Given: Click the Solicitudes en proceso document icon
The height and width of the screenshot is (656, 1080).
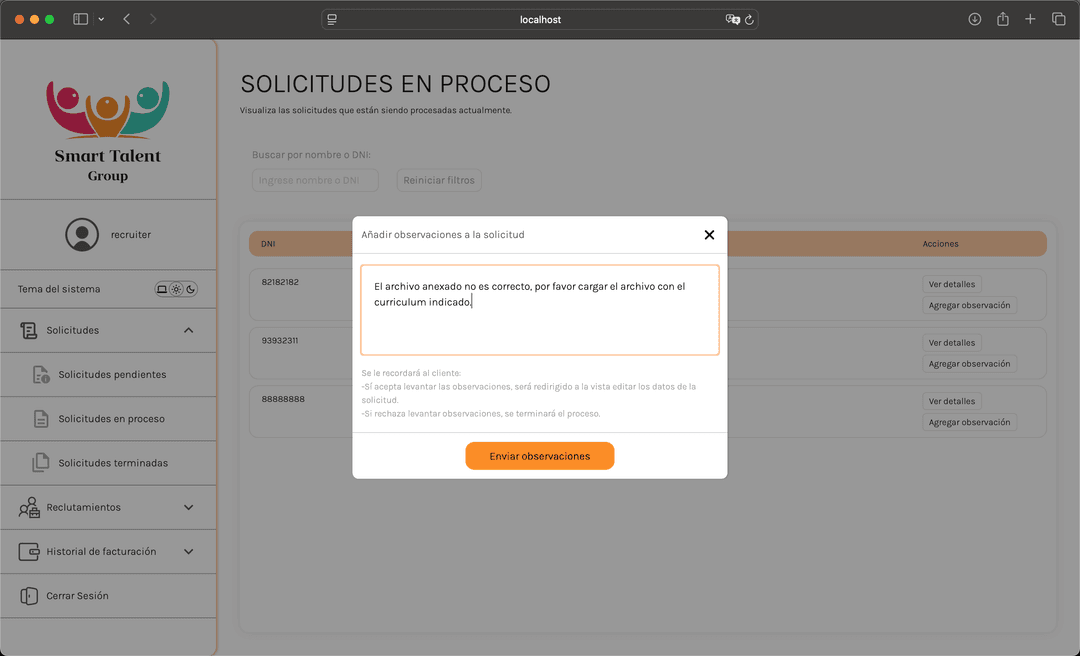Looking at the screenshot, I should coord(41,419).
